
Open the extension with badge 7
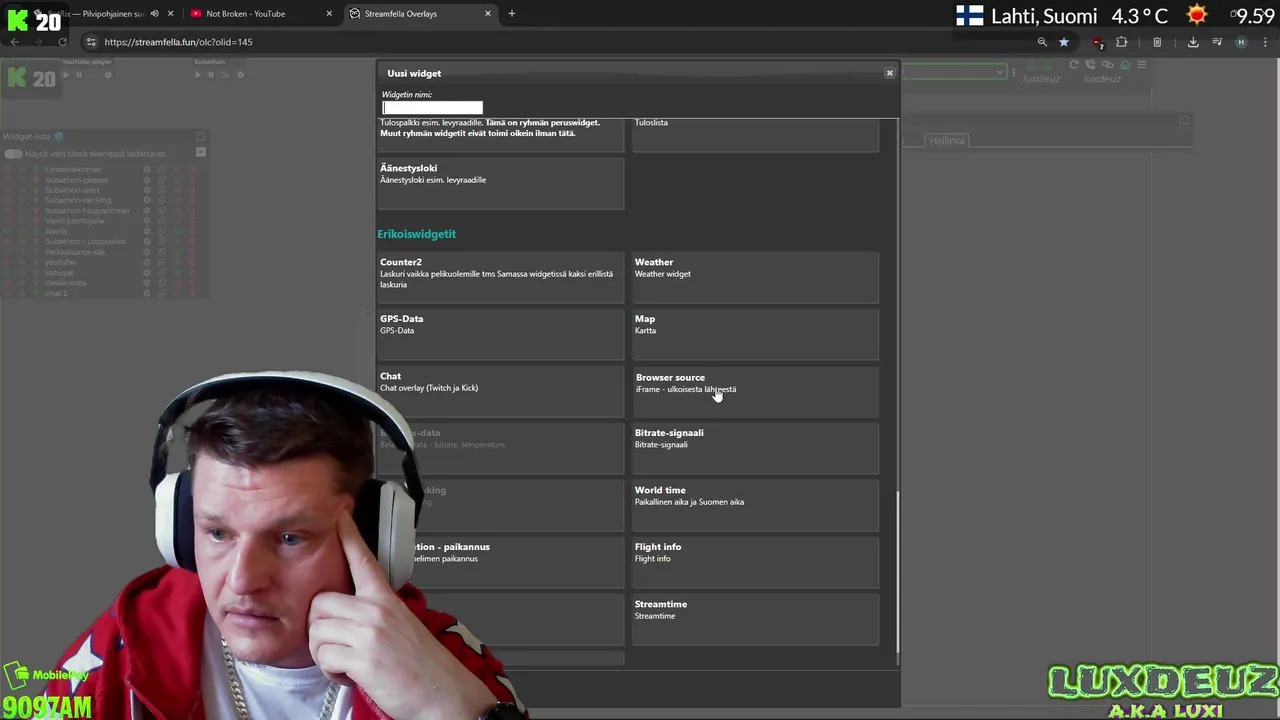pyautogui.click(x=1098, y=42)
